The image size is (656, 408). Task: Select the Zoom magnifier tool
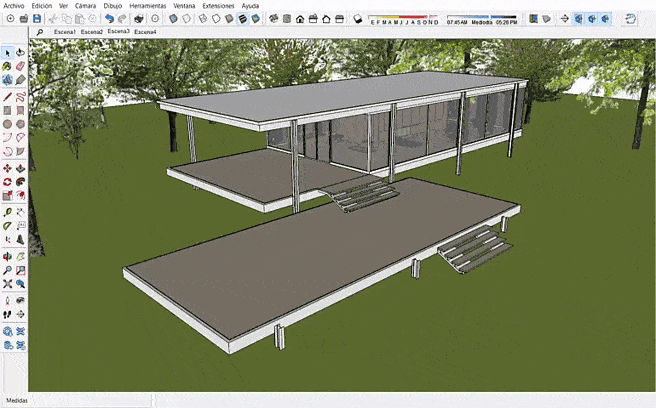7,270
